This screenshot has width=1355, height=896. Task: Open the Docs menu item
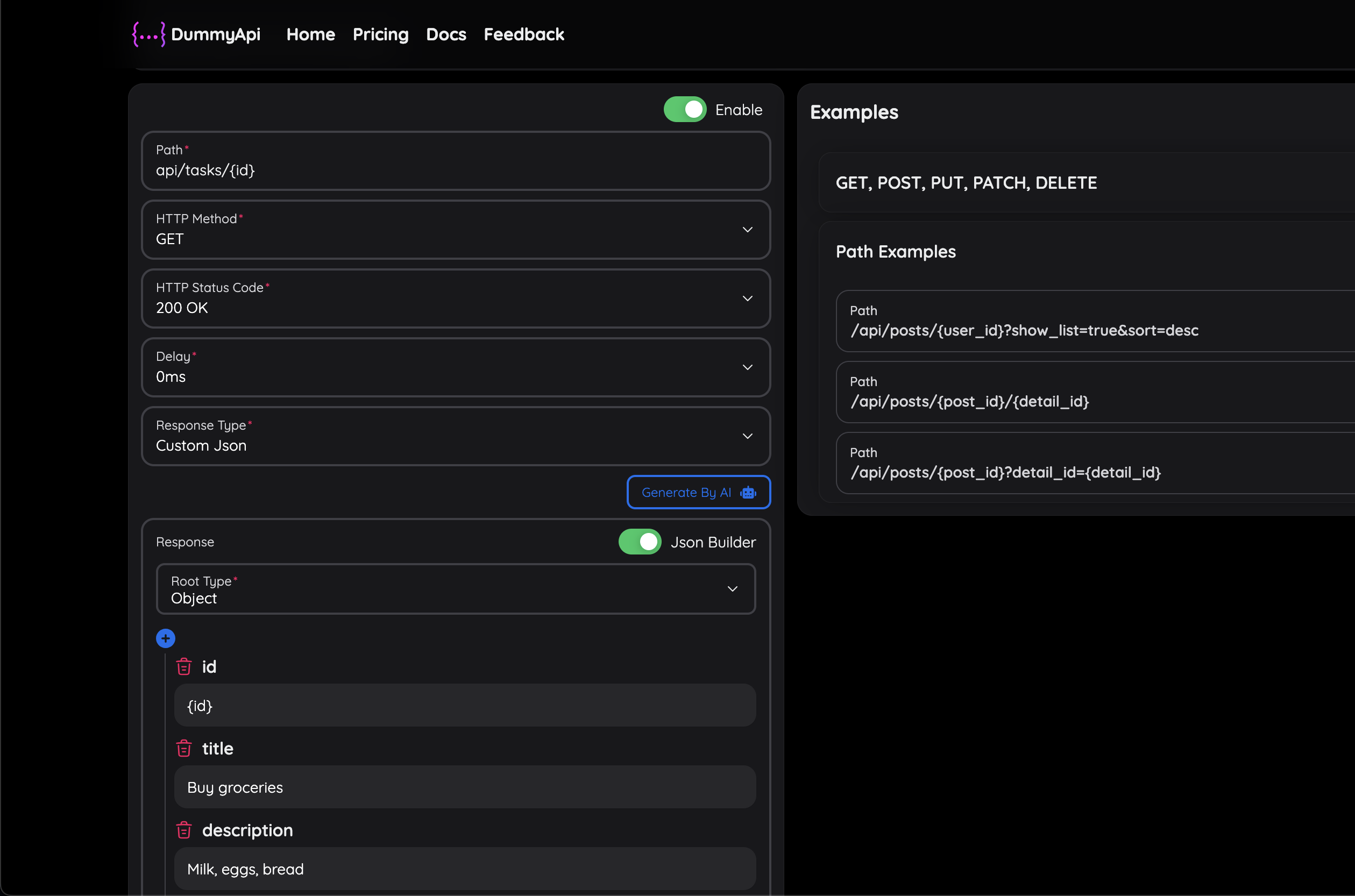(x=446, y=34)
